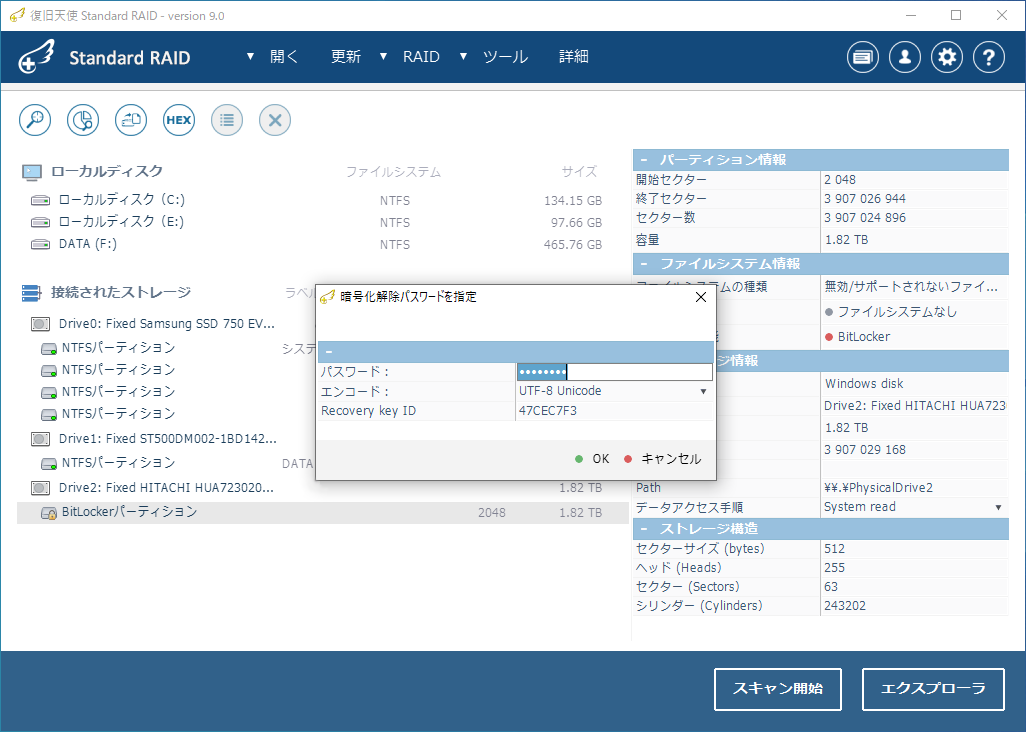Click the 更新 menu item
The height and width of the screenshot is (732, 1026).
click(345, 57)
